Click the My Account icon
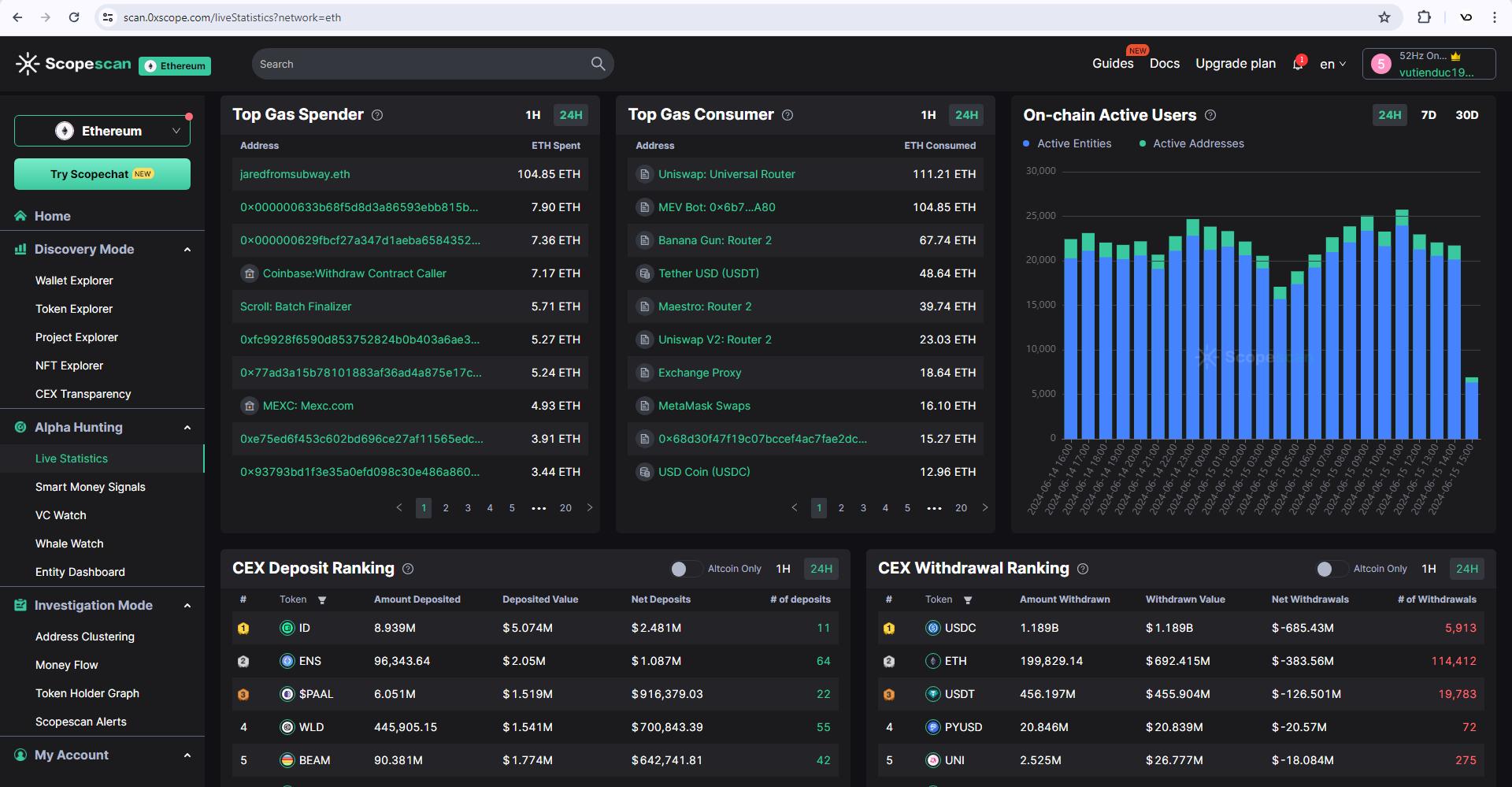The height and width of the screenshot is (787, 1512). point(20,755)
